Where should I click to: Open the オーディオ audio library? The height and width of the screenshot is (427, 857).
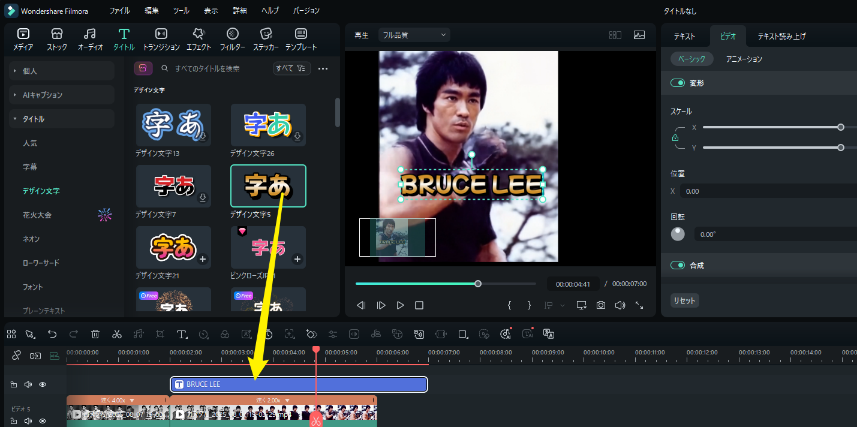pyautogui.click(x=90, y=39)
